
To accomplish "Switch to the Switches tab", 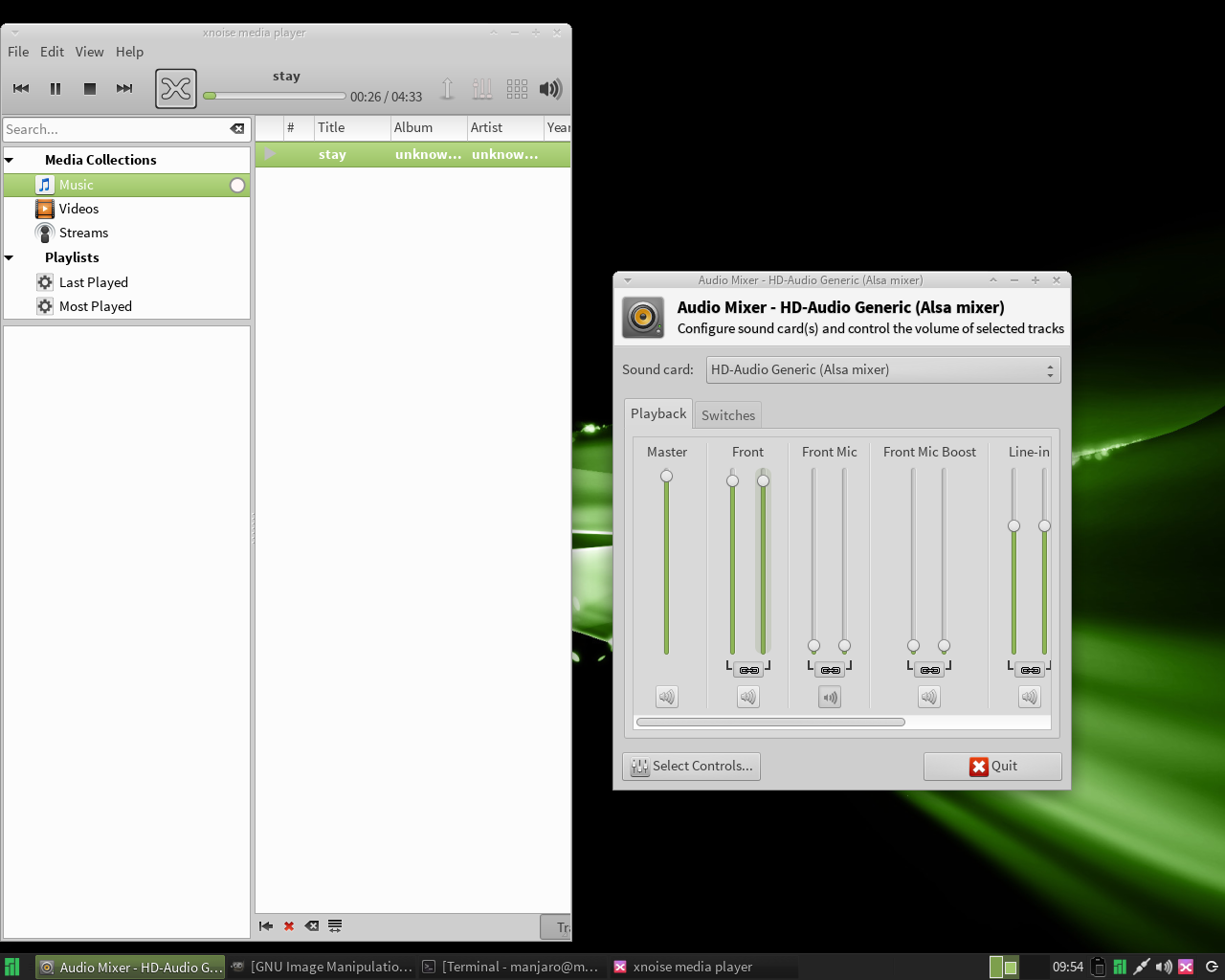I will click(728, 415).
